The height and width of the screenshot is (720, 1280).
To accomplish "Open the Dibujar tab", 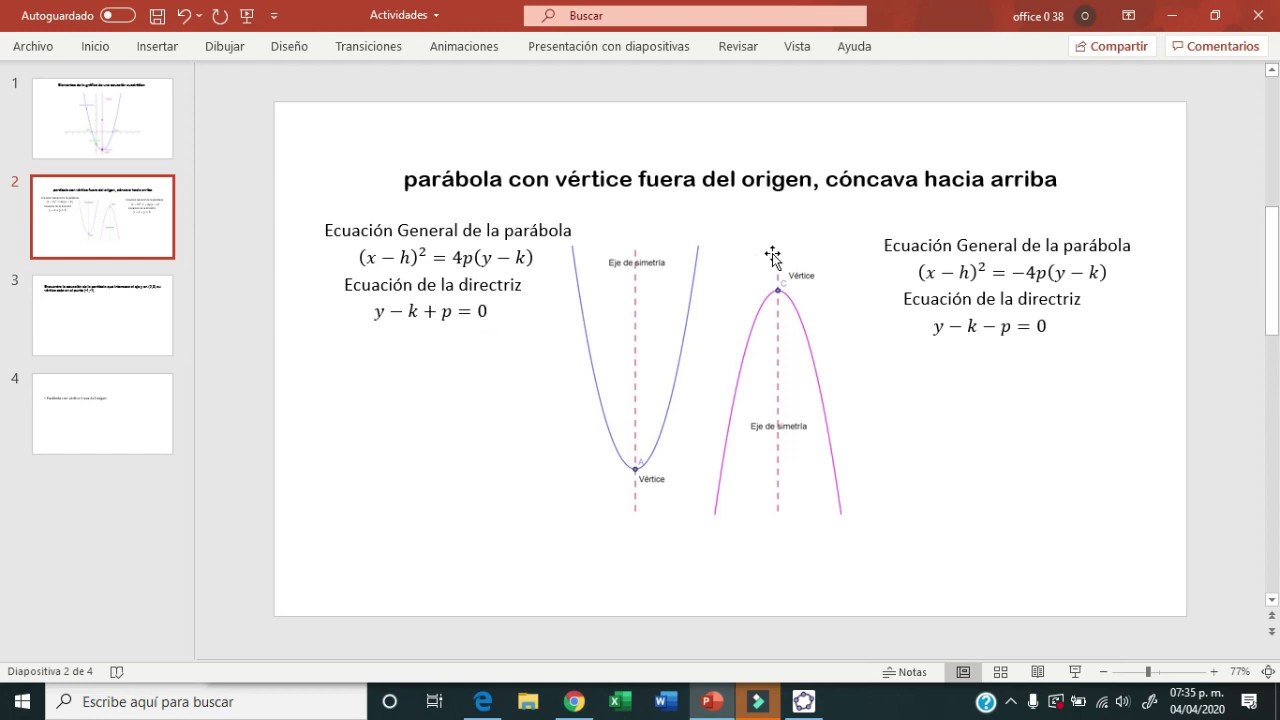I will click(x=225, y=46).
